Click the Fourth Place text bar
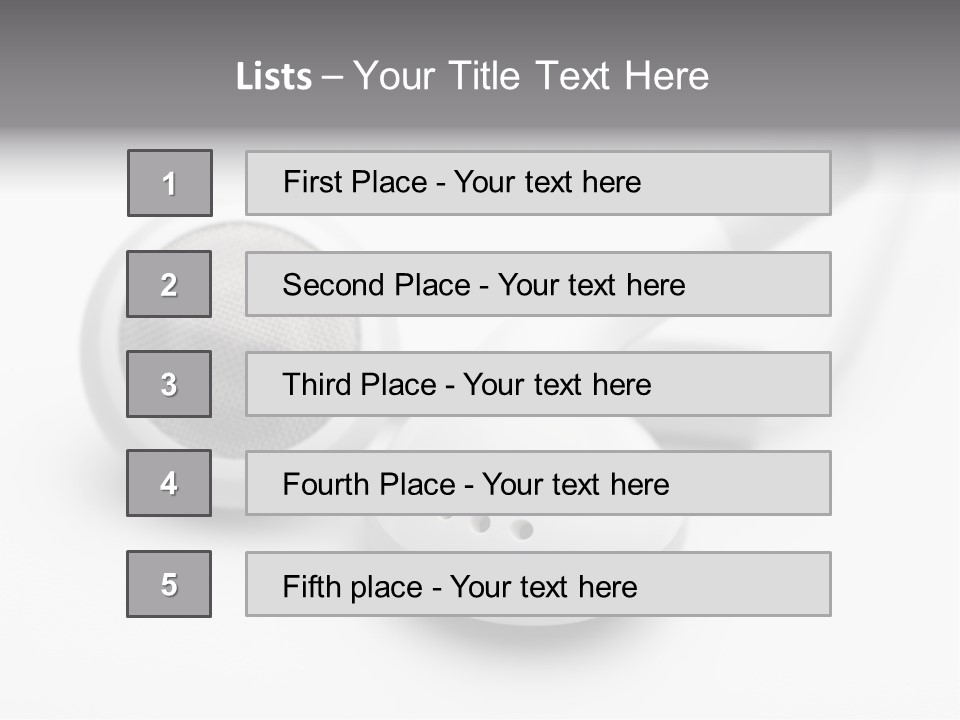Viewport: 960px width, 720px height. 538,483
